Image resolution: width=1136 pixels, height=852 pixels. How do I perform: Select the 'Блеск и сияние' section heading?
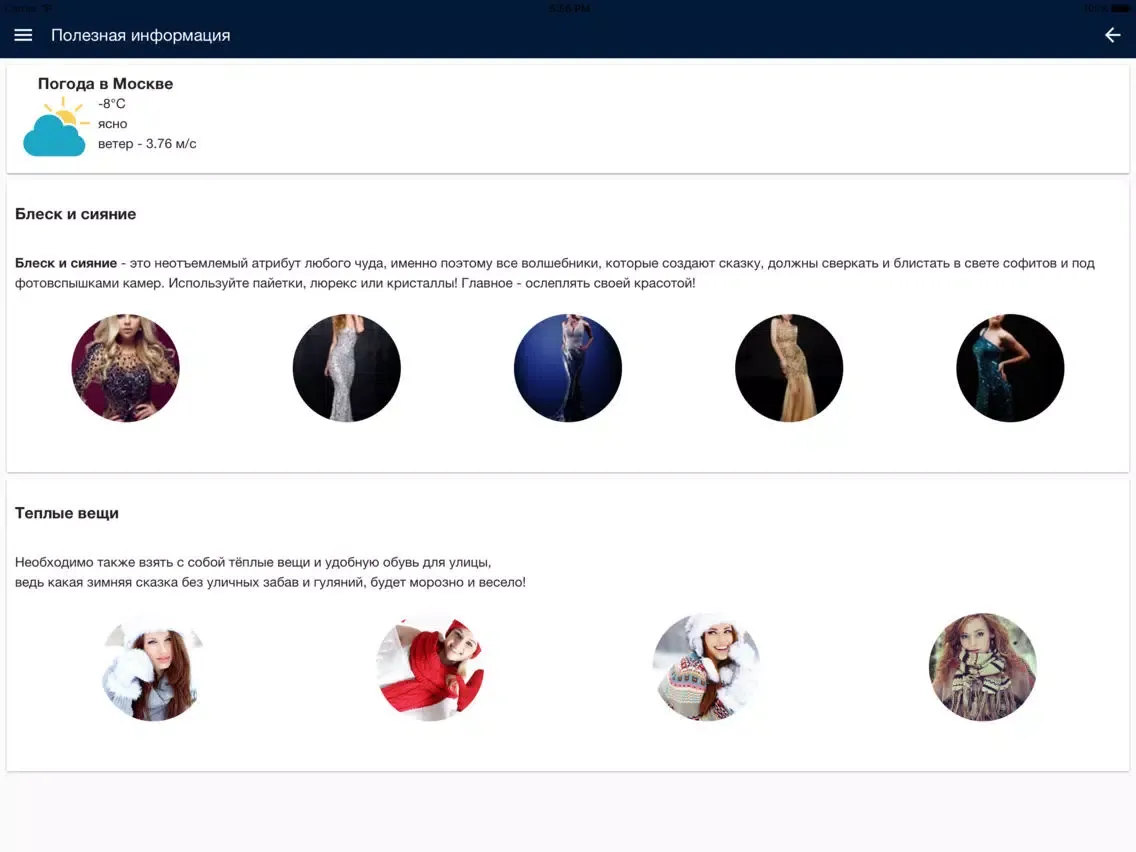click(75, 214)
